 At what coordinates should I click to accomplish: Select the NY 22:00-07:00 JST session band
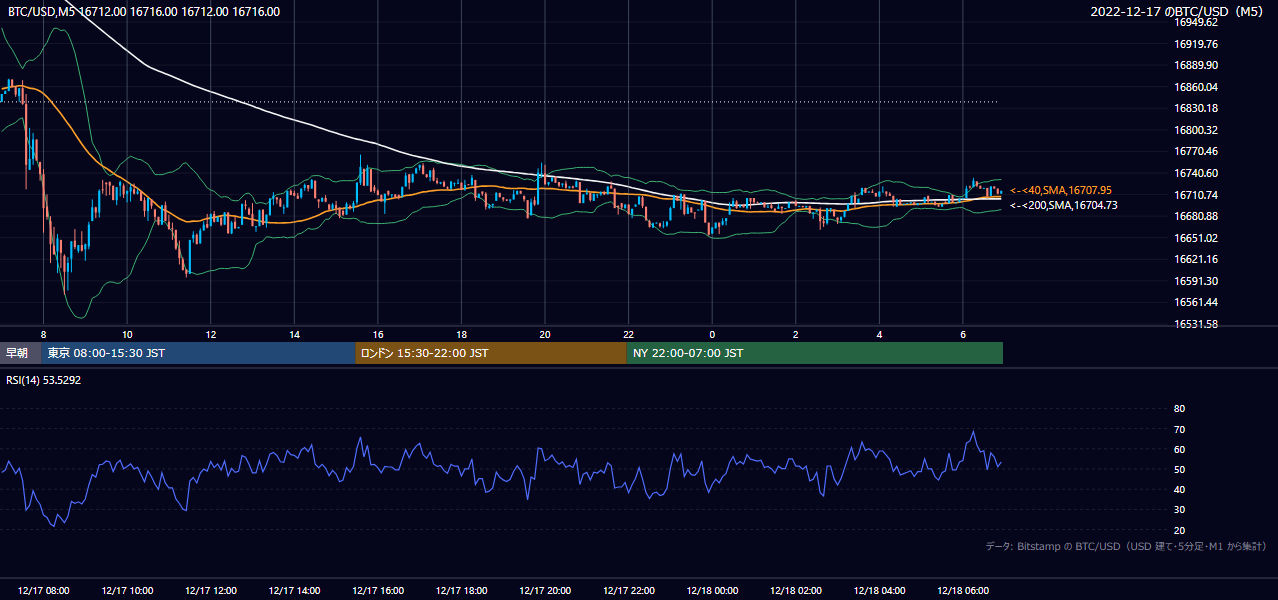(815, 353)
